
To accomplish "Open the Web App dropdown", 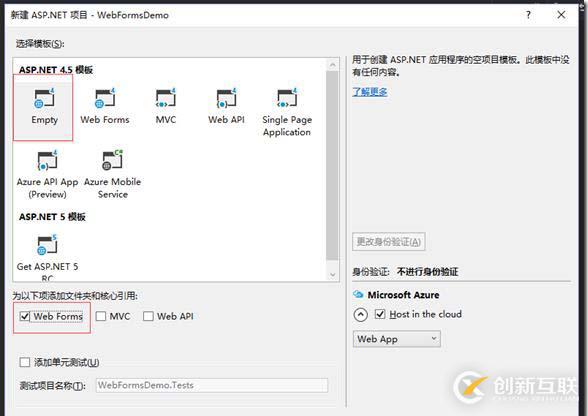I will 396,339.
